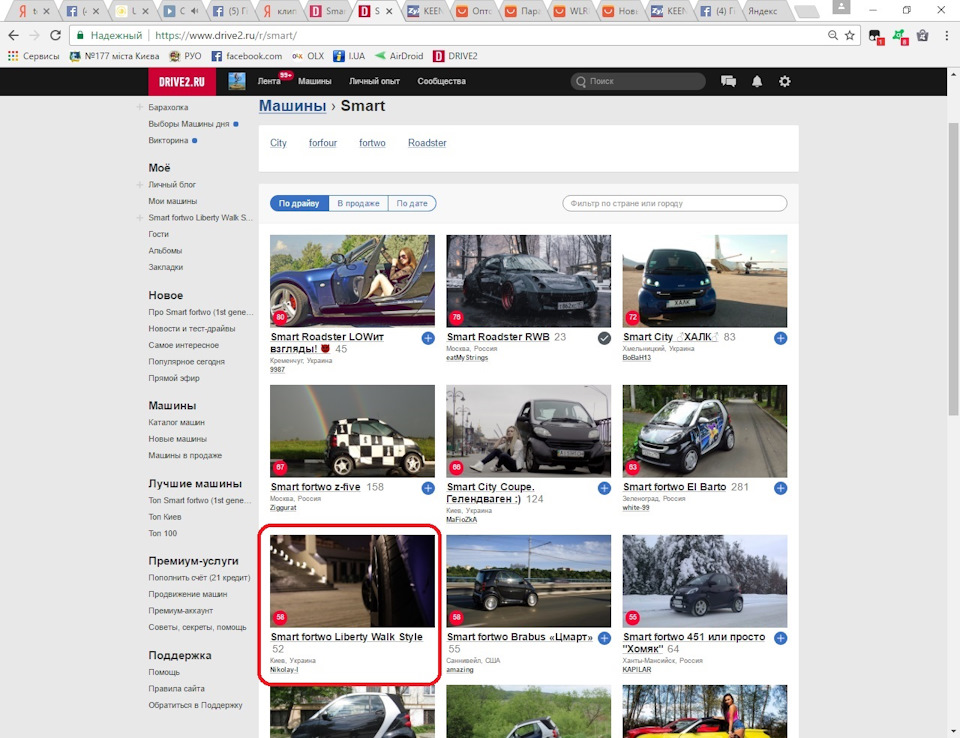Open Сервисы apps bookmark
The image size is (960, 738).
(x=34, y=56)
